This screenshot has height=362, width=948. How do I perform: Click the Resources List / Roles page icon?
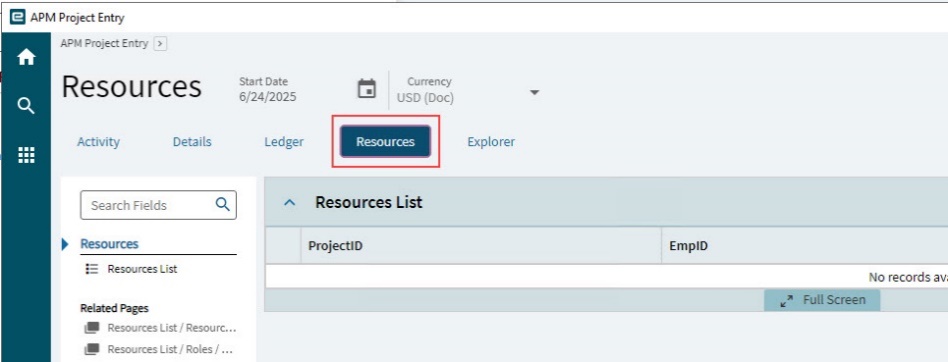point(92,349)
